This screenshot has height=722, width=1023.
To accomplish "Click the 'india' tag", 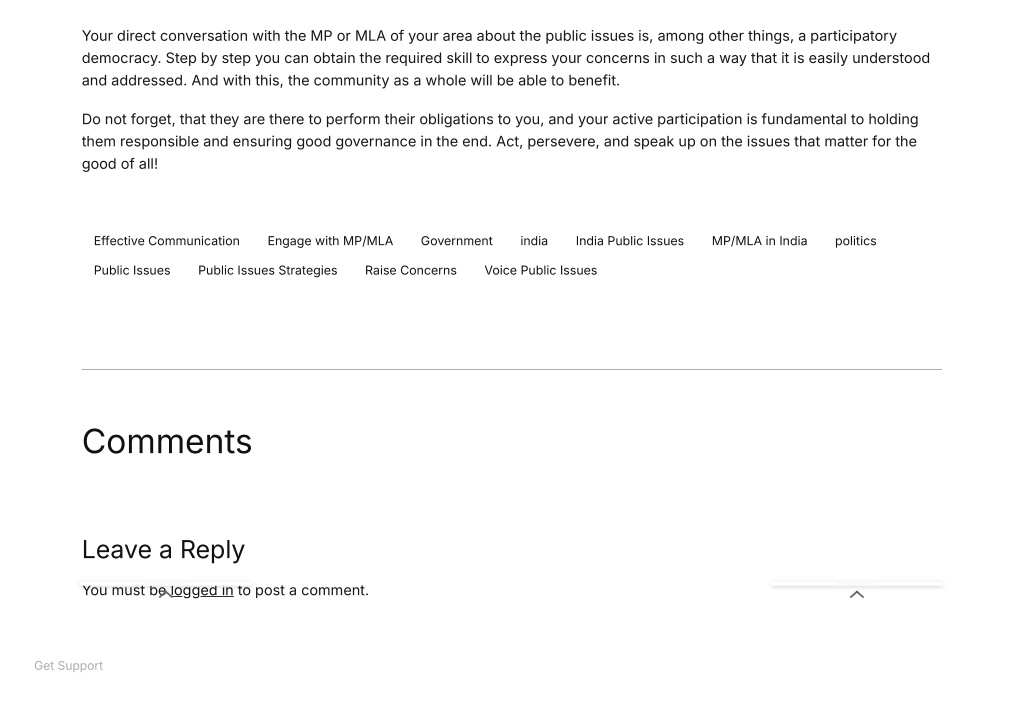I will 534,241.
